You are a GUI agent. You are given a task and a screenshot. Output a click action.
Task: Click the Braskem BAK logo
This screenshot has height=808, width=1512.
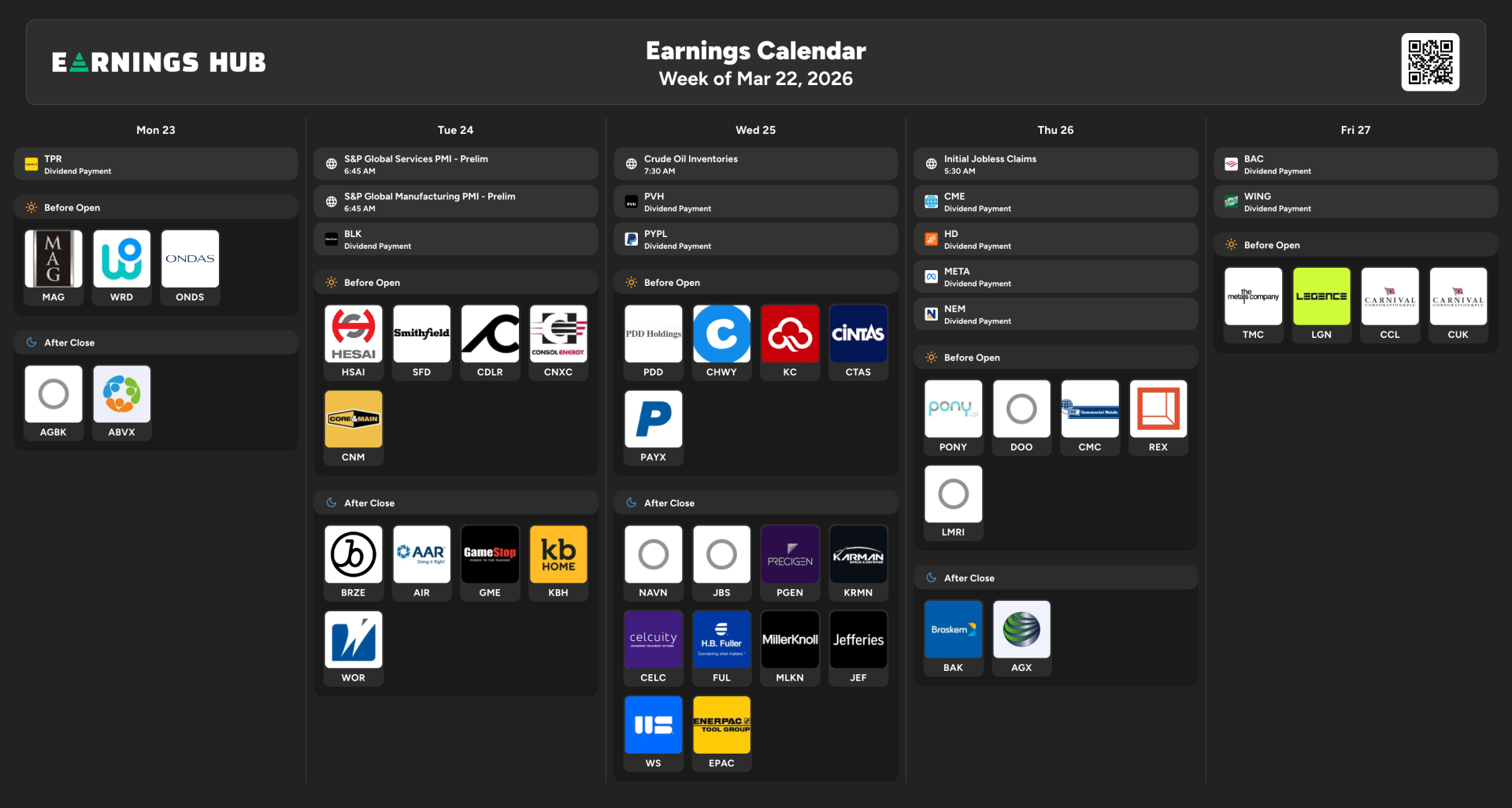(953, 629)
